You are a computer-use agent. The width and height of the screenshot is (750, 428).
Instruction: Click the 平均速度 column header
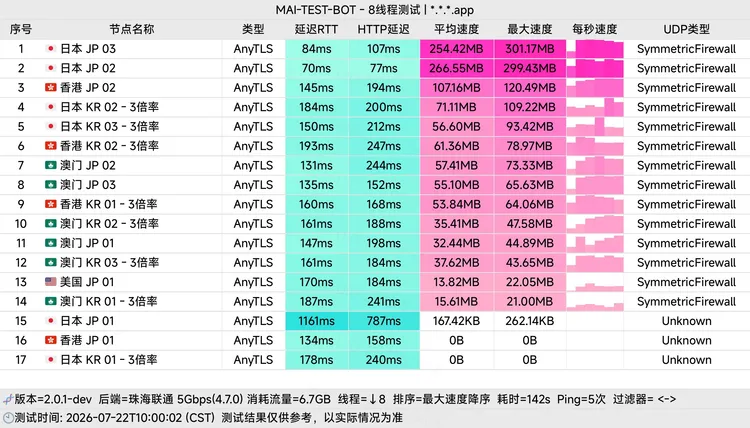pos(456,29)
